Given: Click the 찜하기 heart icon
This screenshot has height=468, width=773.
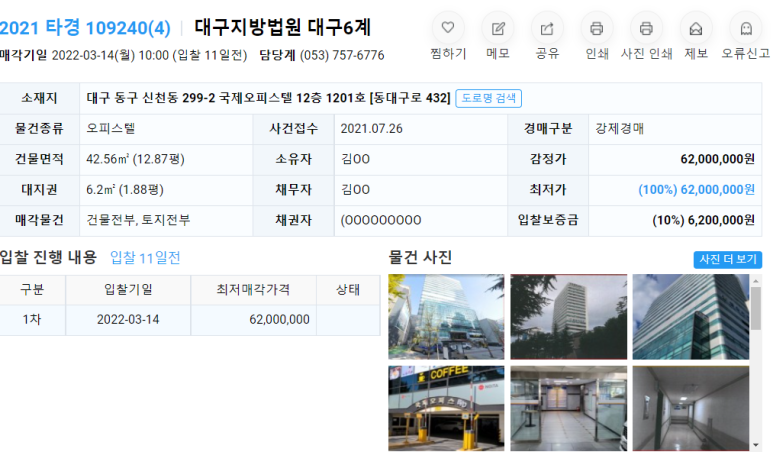Looking at the screenshot, I should (448, 28).
